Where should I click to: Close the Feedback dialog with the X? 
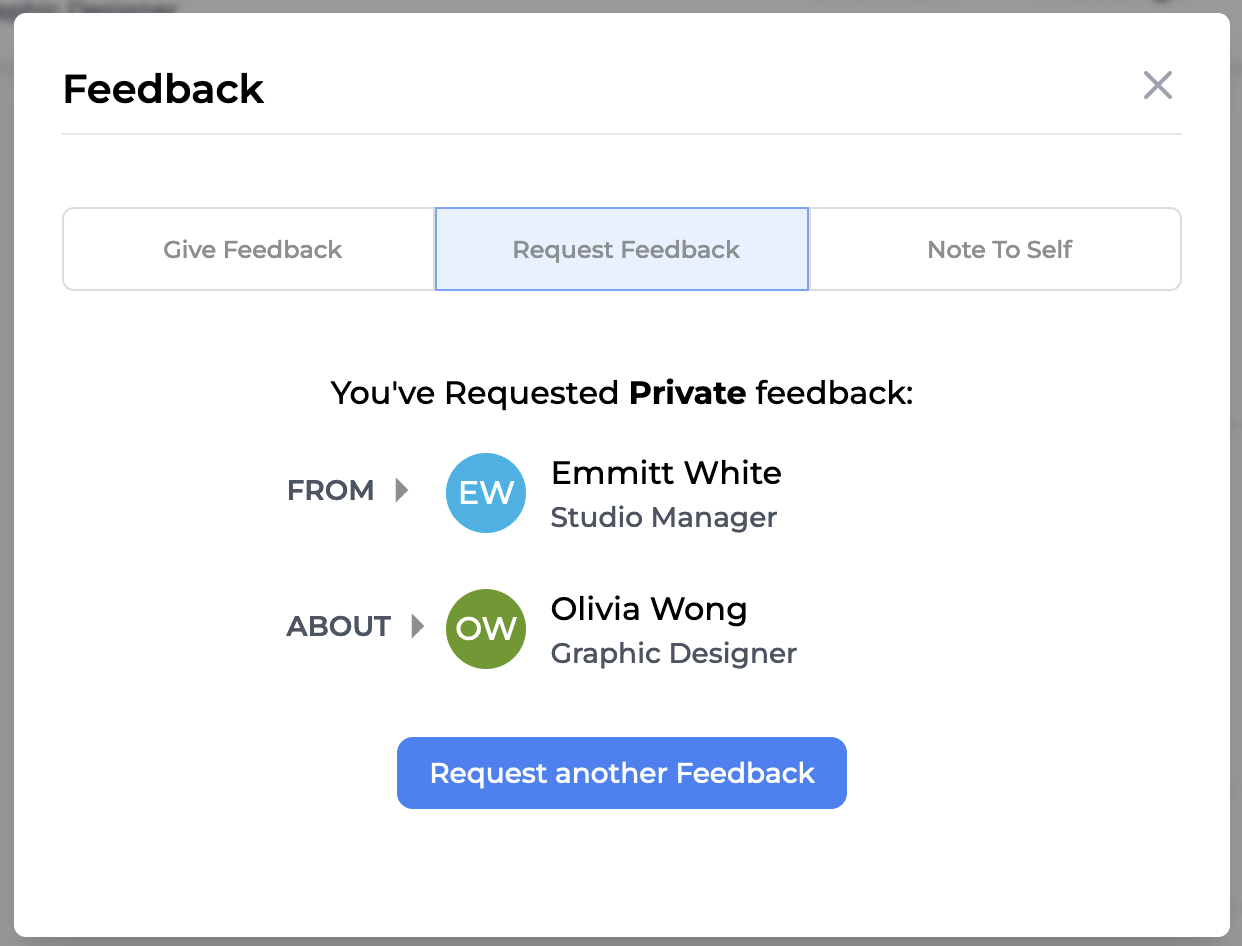1157,85
